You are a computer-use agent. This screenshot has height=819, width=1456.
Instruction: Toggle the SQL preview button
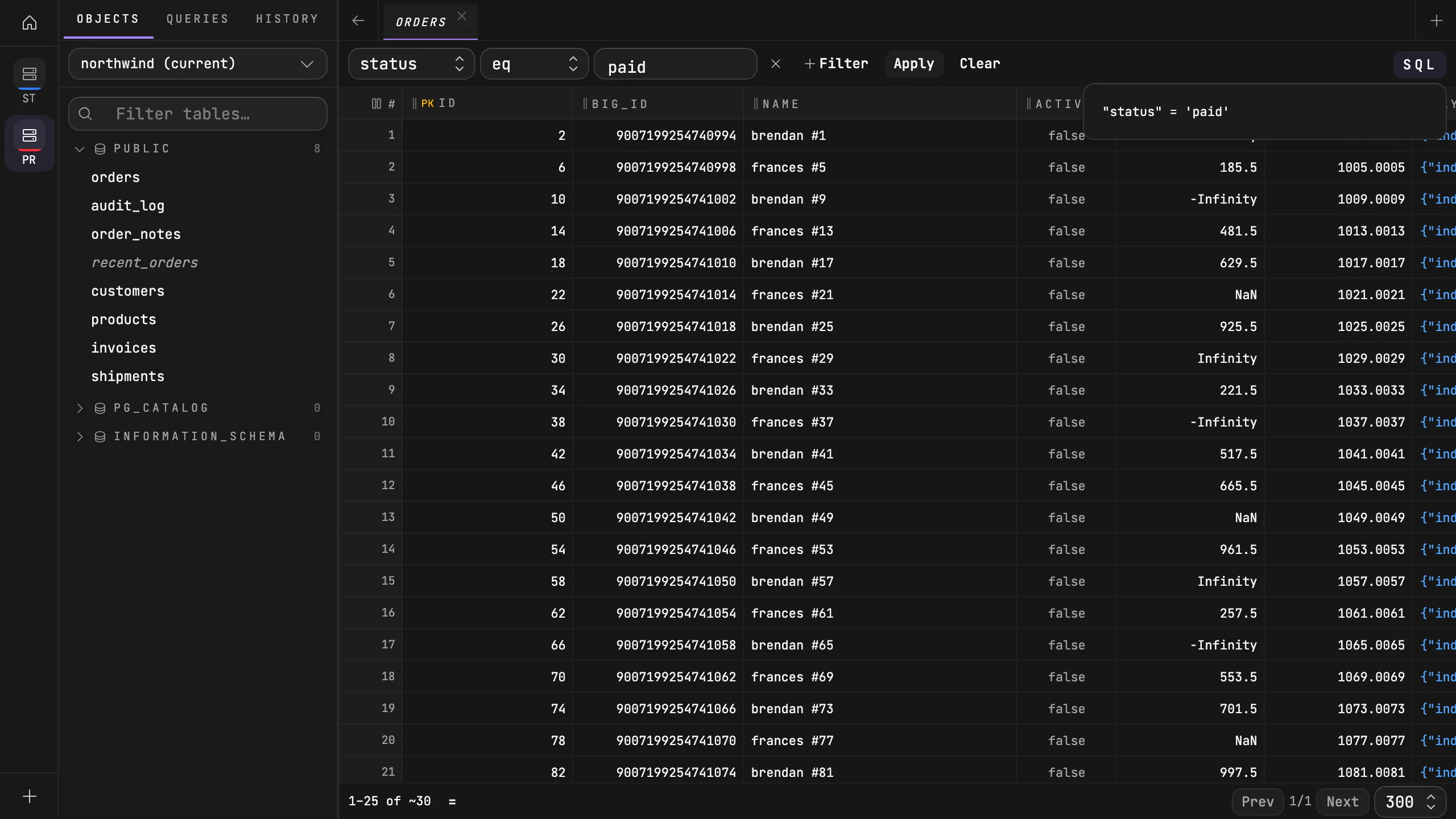1420,65
